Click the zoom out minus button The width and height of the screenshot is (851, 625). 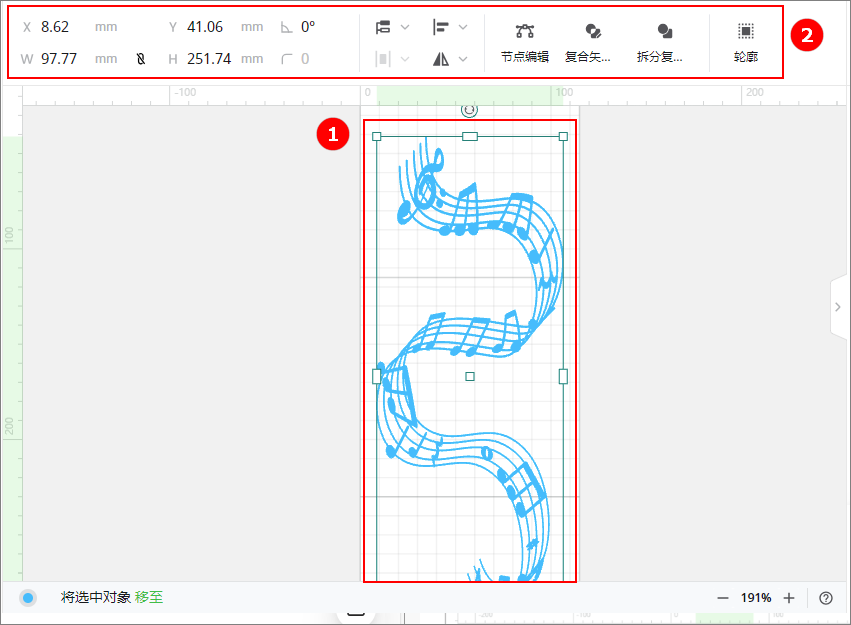[723, 598]
